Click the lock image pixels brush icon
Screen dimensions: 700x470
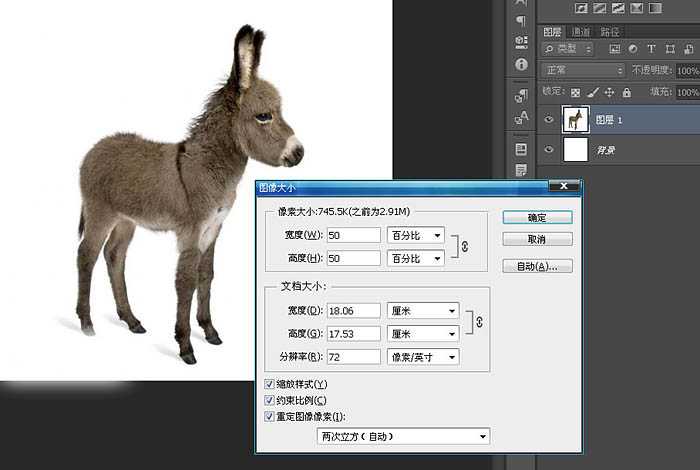point(592,92)
